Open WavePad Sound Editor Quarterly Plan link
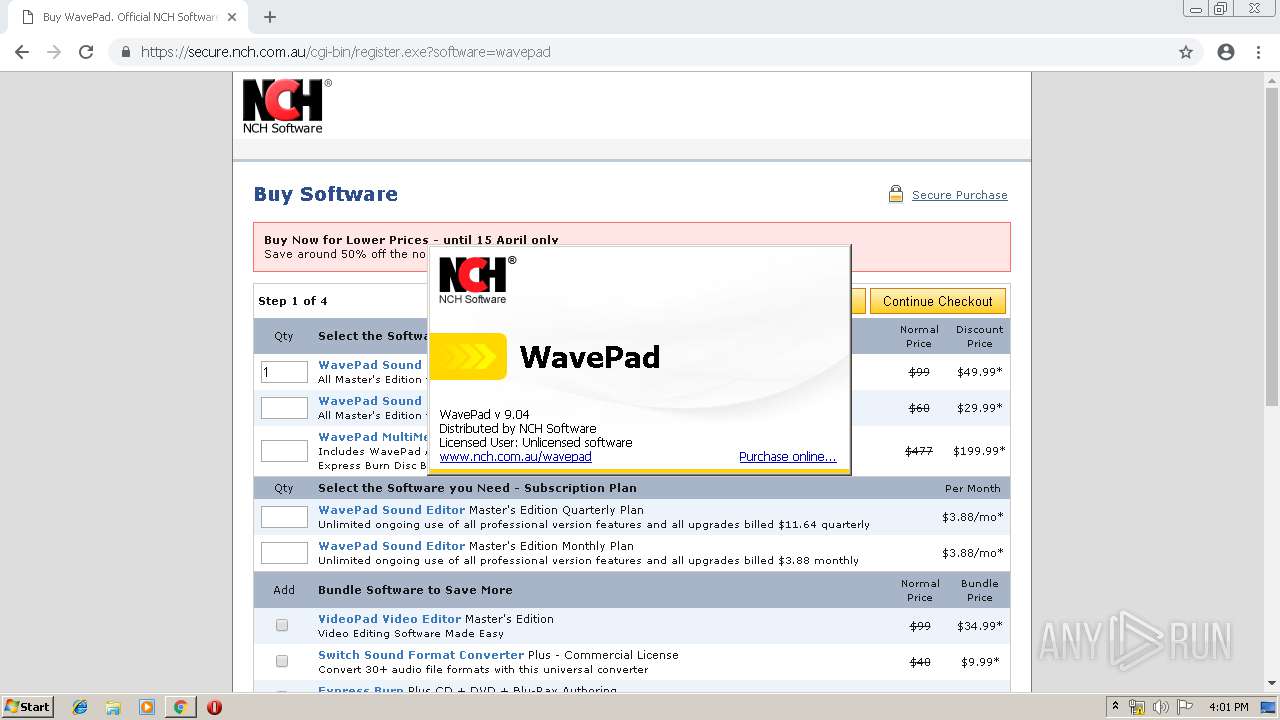This screenshot has height=720, width=1280. 391,510
